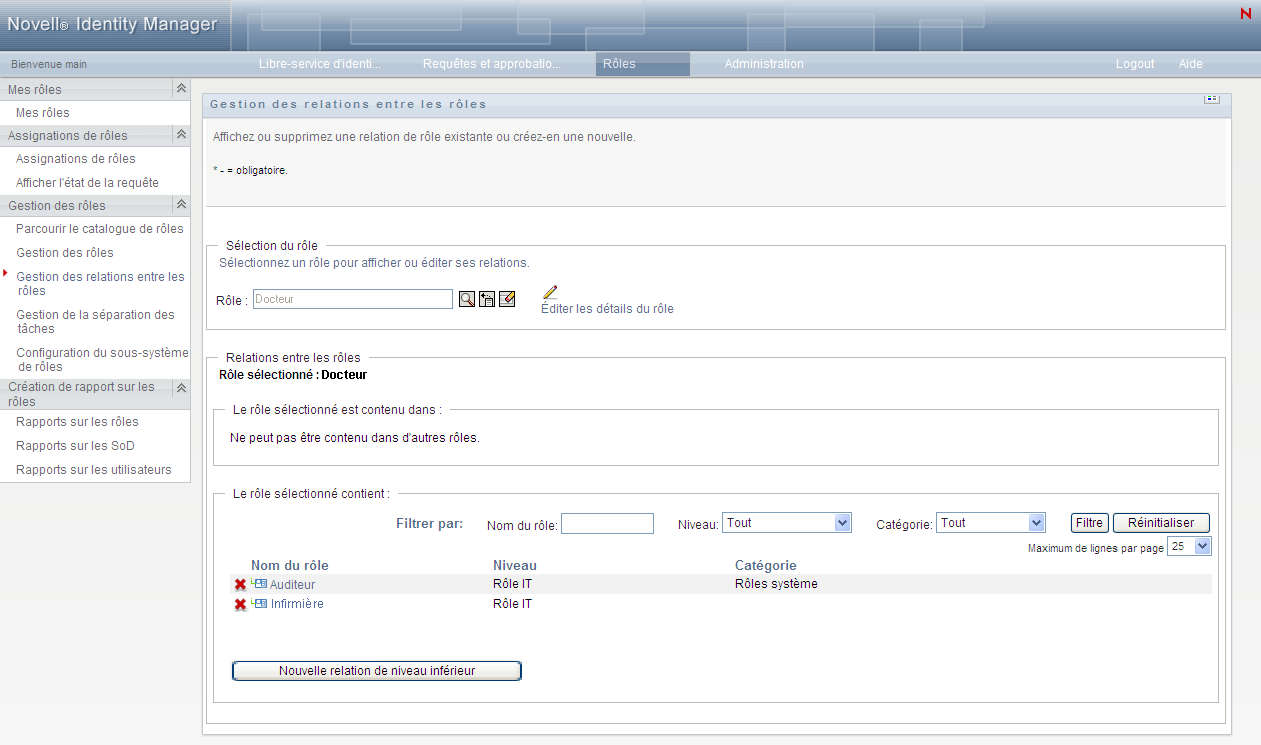Click the Novell N logo icon
1261x745 pixels.
(1245, 14)
